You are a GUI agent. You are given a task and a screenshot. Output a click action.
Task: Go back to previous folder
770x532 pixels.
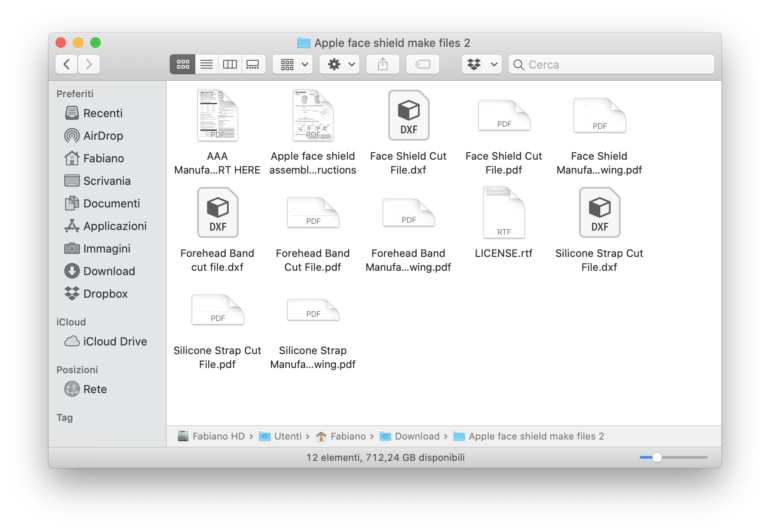(x=67, y=64)
